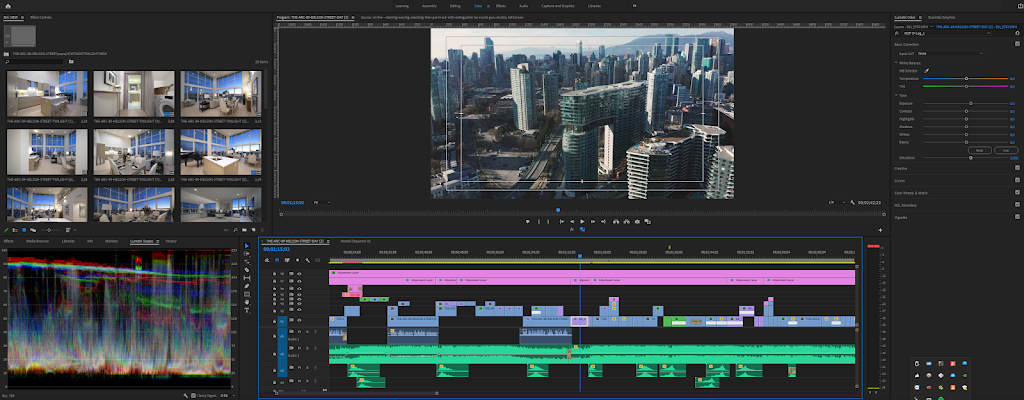Switch project panel to Freeform View
The width and height of the screenshot is (1024, 400).
(33, 230)
